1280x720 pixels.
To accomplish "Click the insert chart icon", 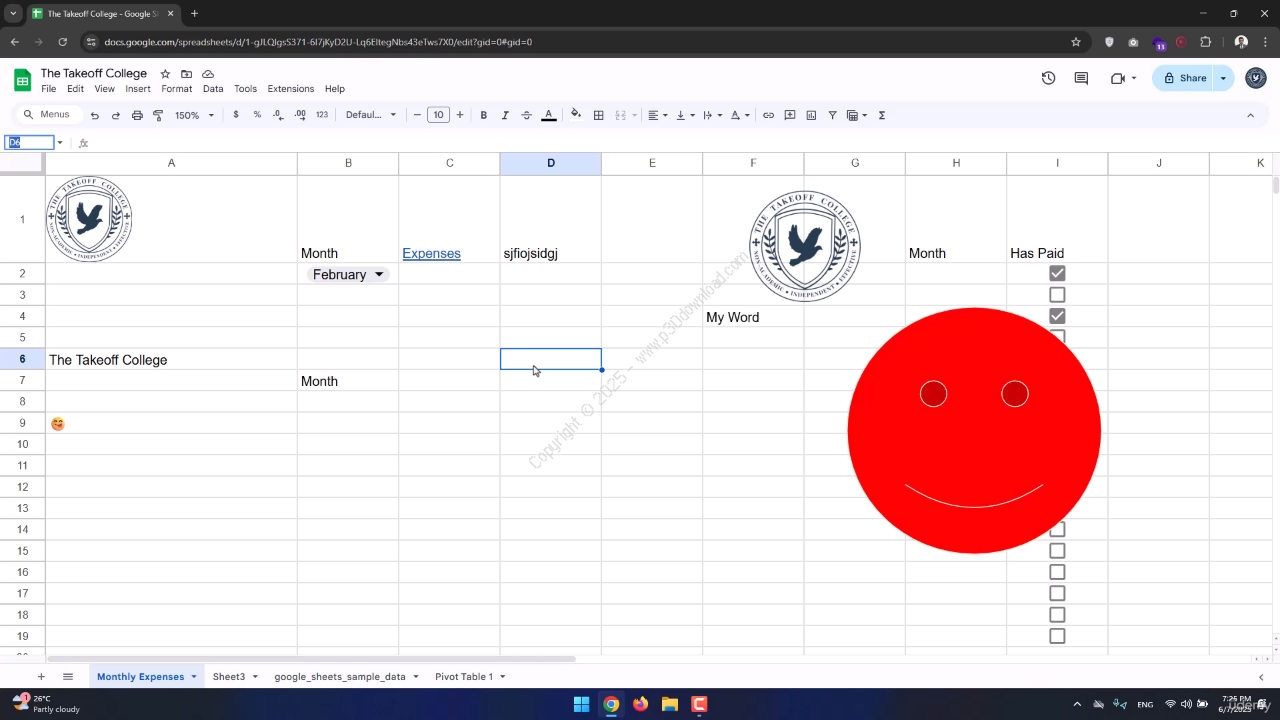I will click(811, 115).
